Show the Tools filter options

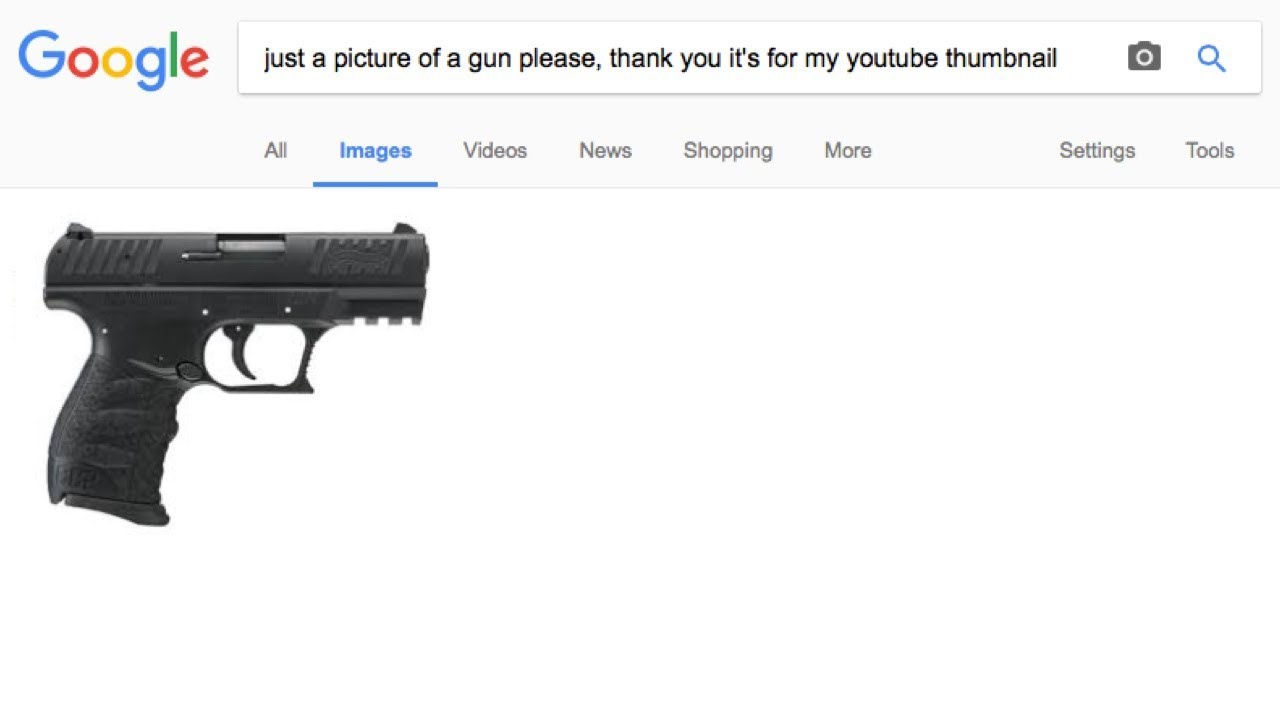click(x=1210, y=151)
